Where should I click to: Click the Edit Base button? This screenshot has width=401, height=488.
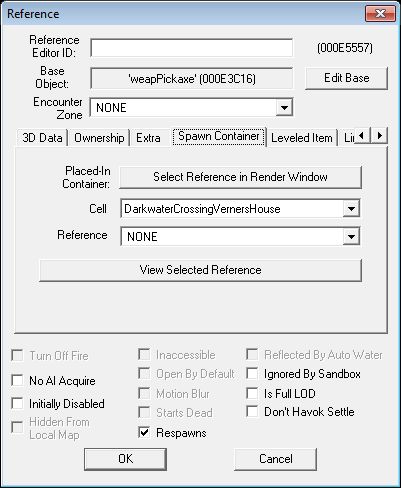tap(347, 78)
